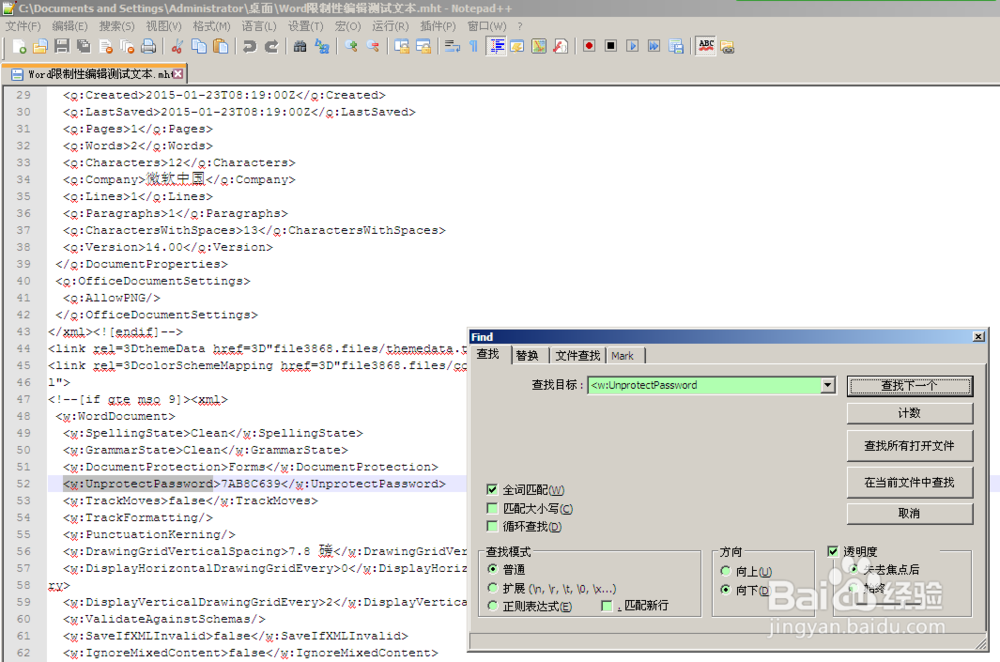Click the Show all characters pilcrow icon

point(474,47)
